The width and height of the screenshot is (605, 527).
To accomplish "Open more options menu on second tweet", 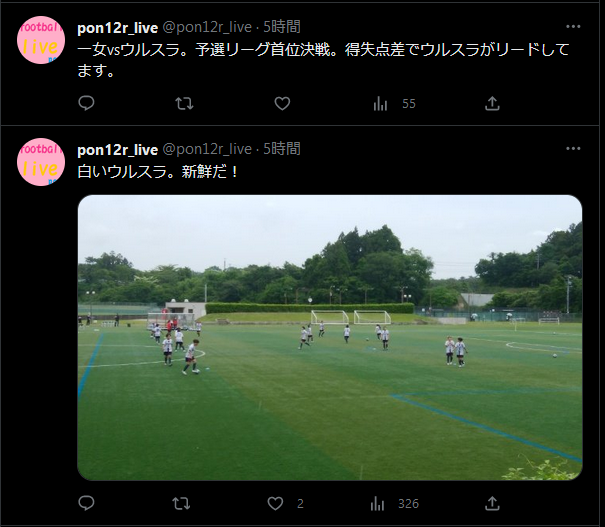I will click(x=573, y=149).
